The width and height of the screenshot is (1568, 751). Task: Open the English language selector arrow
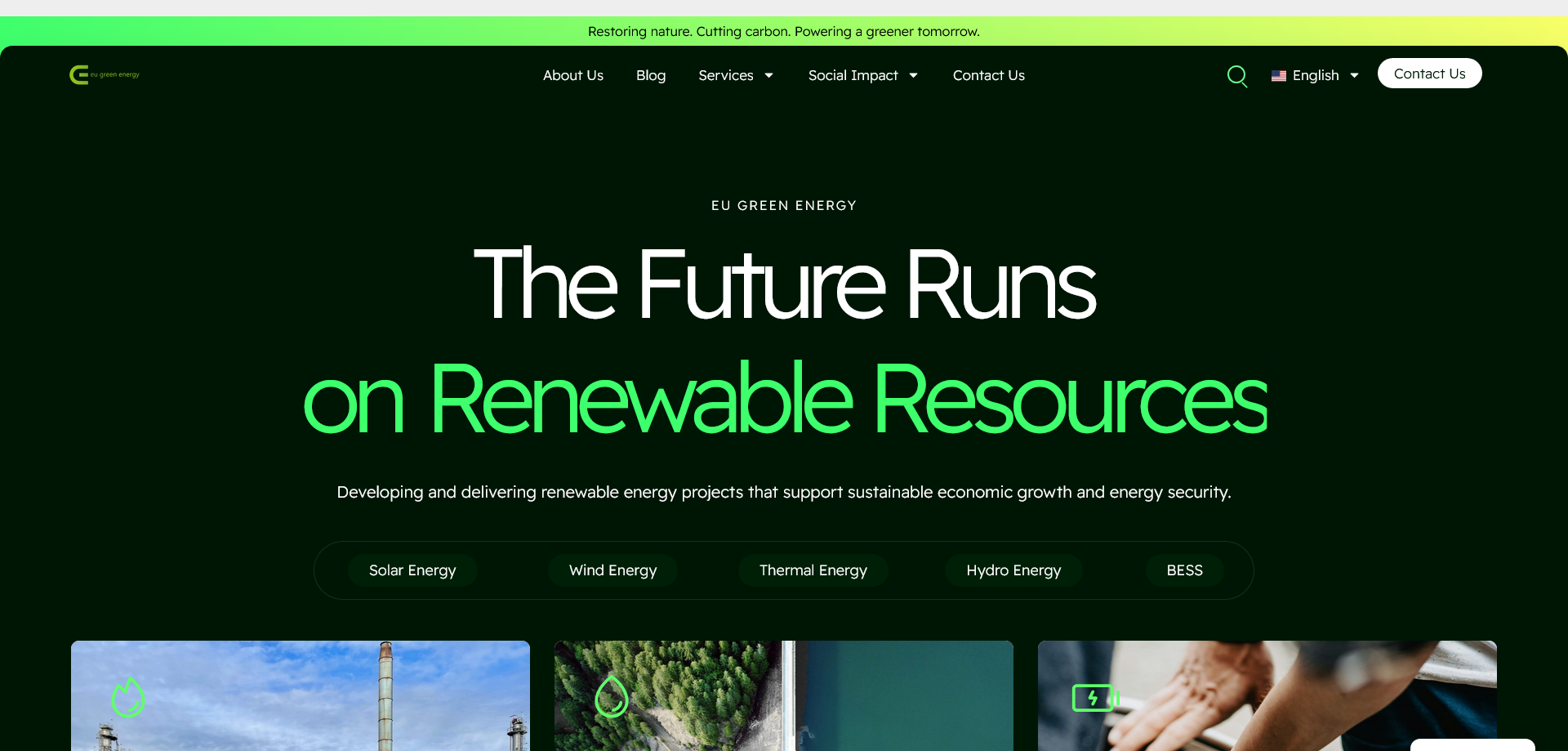click(1354, 76)
